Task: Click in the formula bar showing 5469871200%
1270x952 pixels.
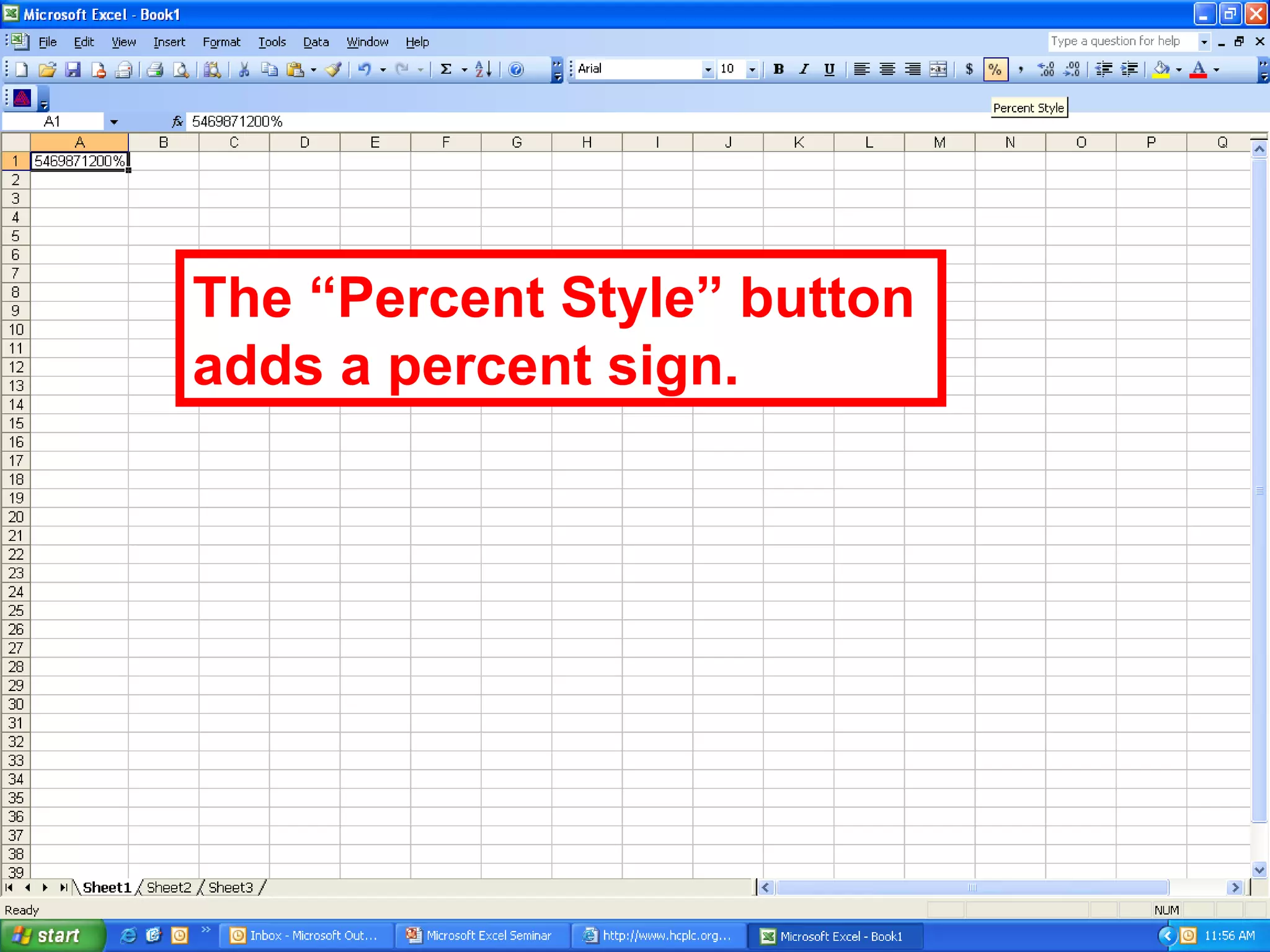Action: [726, 121]
